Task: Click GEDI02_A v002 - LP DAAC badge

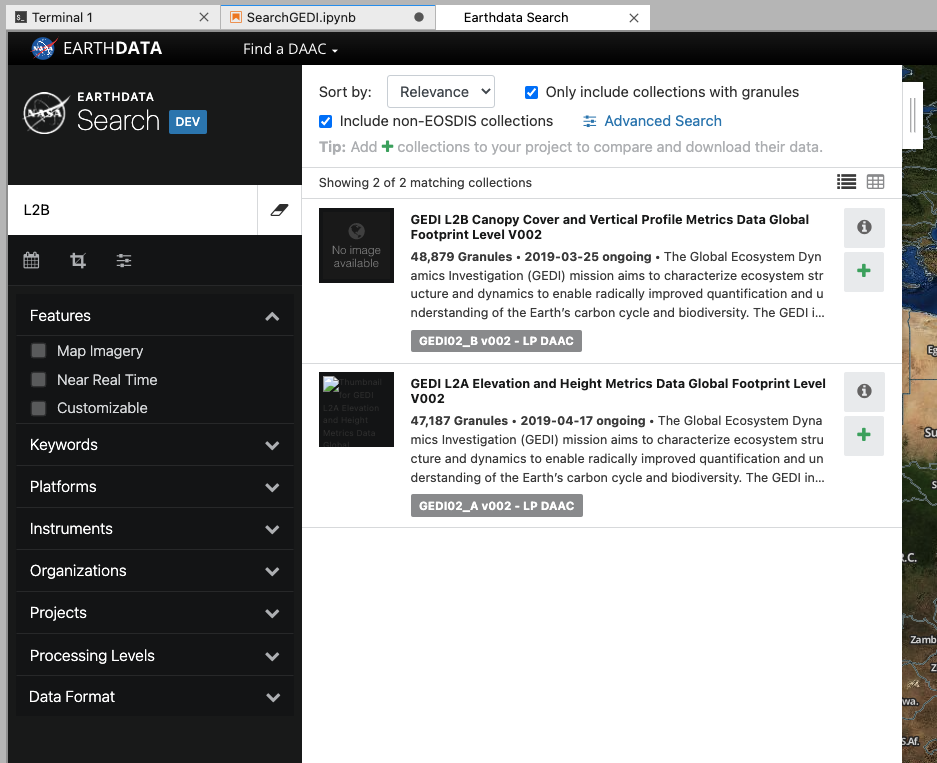Action: tap(497, 505)
